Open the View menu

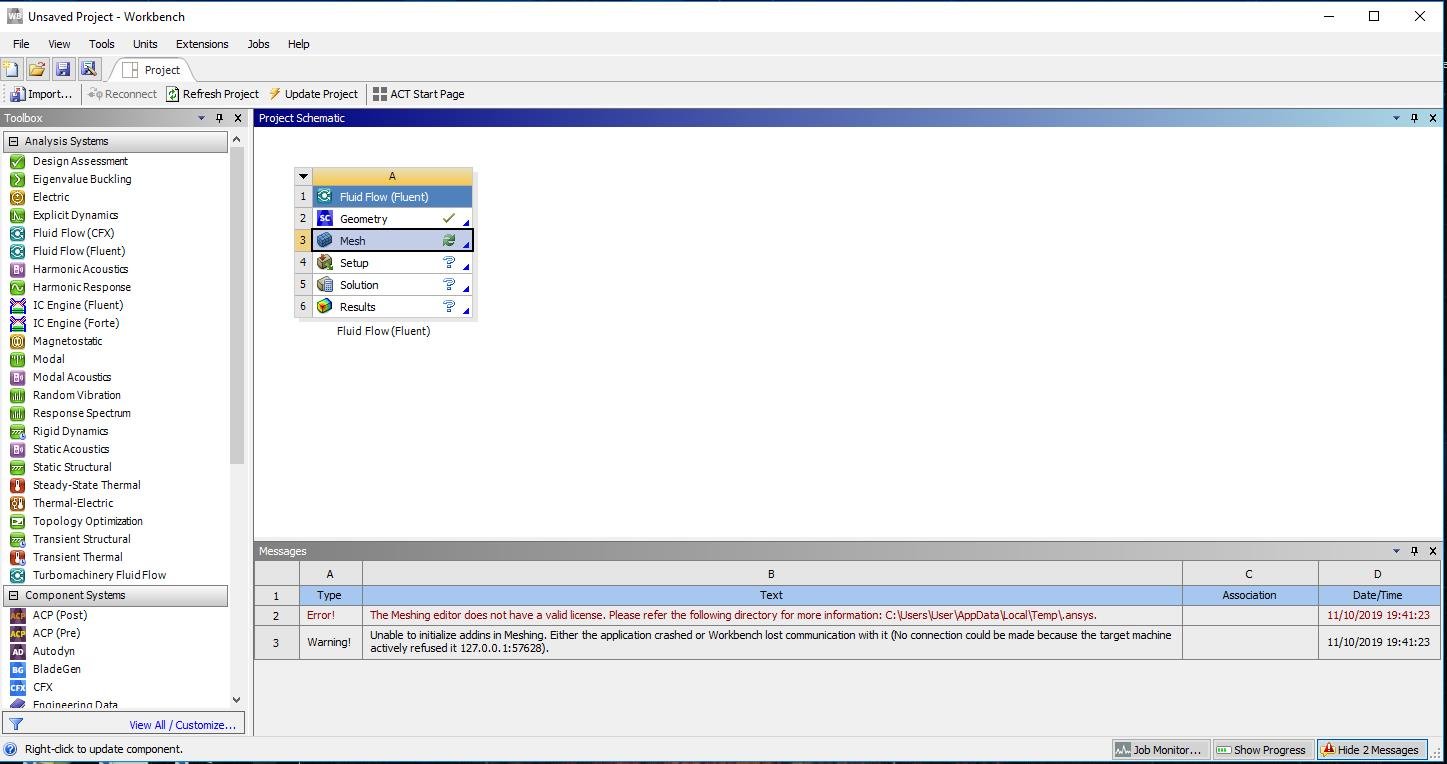(x=59, y=44)
